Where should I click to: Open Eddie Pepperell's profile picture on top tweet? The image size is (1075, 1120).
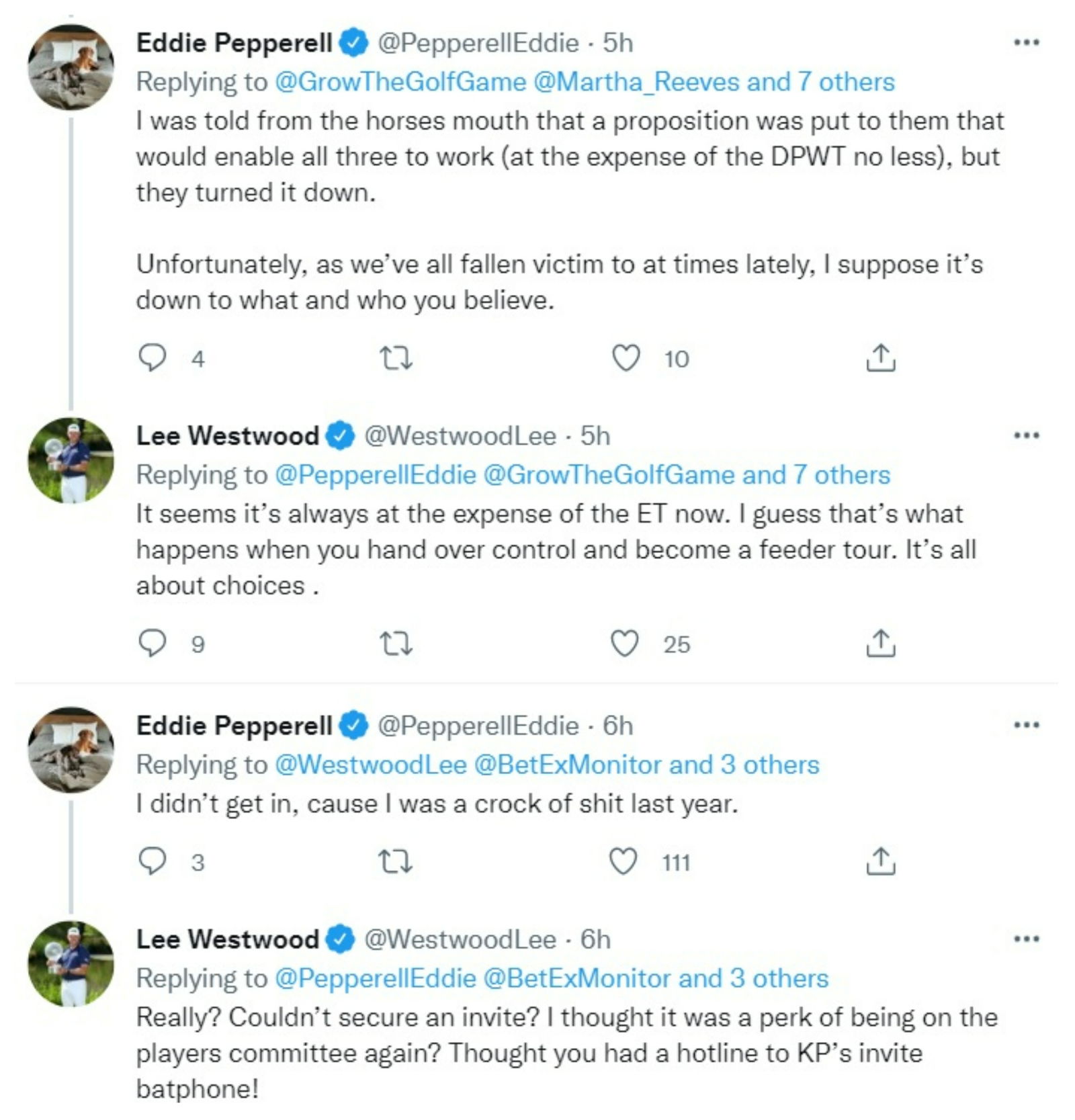click(x=71, y=67)
